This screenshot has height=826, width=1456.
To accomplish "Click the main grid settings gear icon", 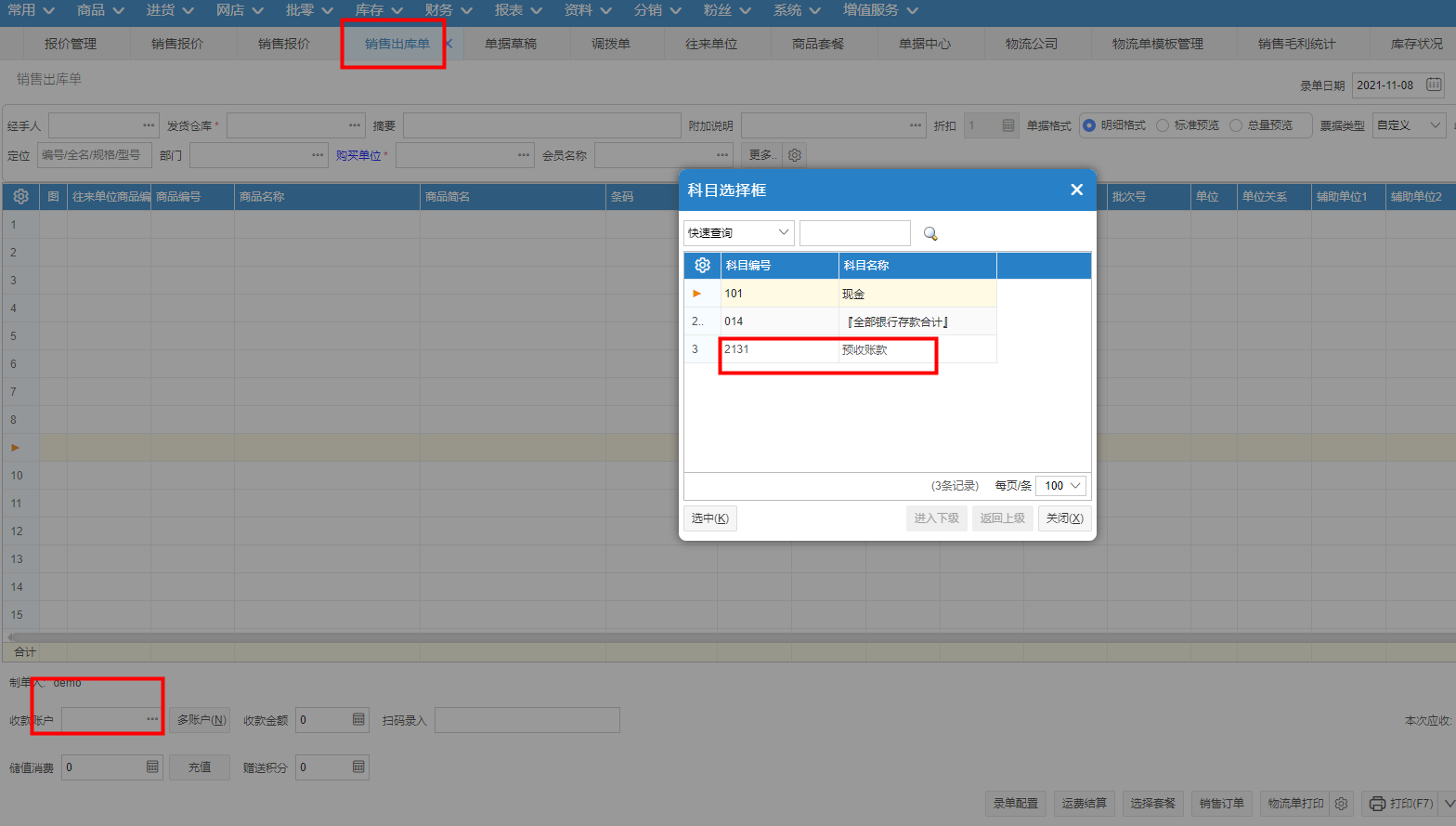I will 20,197.
